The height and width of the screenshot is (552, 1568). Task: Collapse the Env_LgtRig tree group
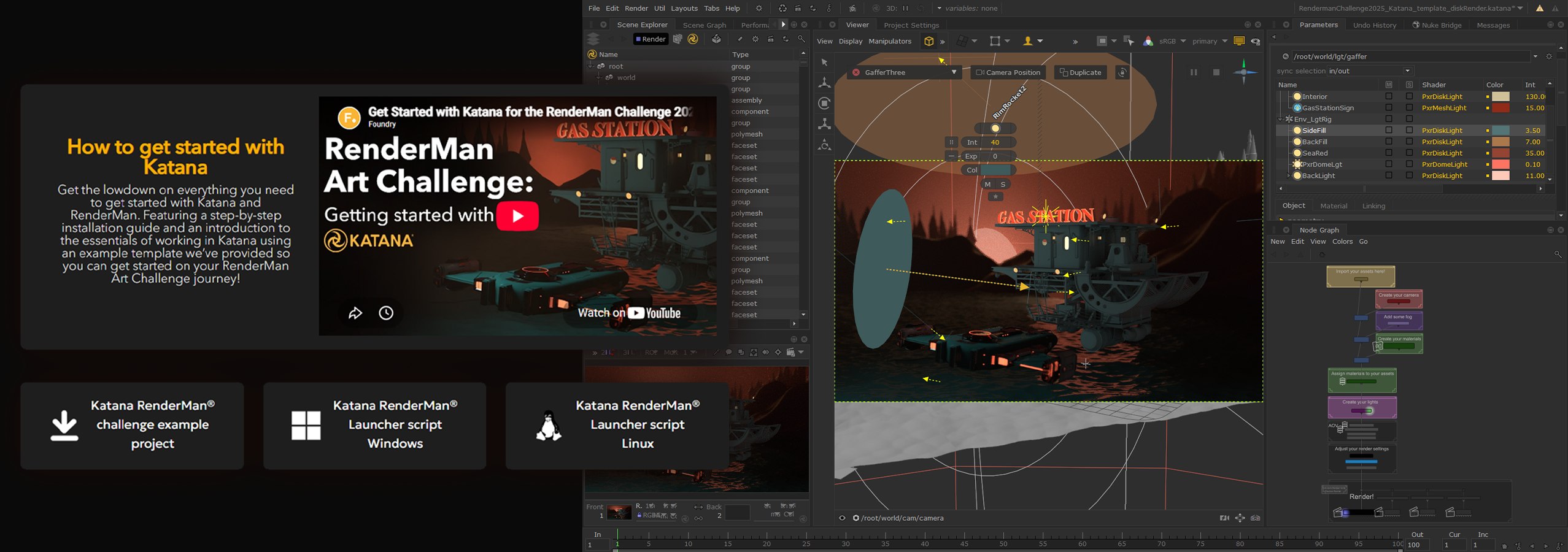click(1280, 120)
